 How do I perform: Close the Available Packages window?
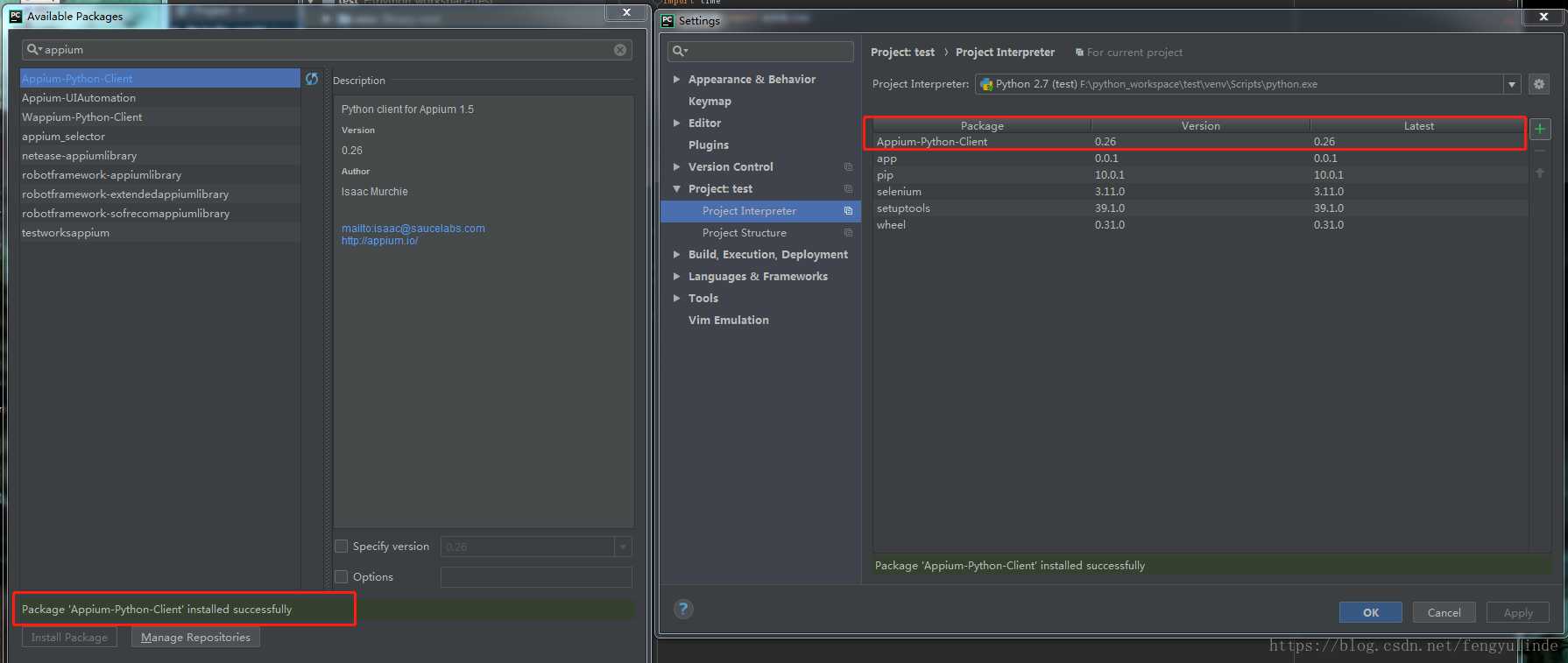tap(626, 12)
